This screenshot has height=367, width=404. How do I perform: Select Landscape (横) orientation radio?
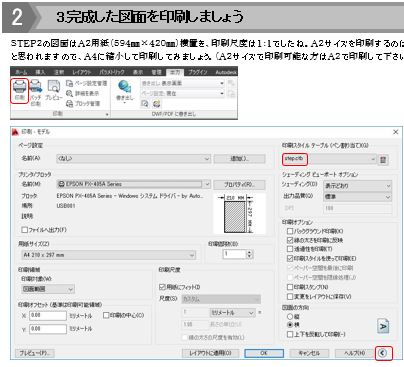coord(290,325)
